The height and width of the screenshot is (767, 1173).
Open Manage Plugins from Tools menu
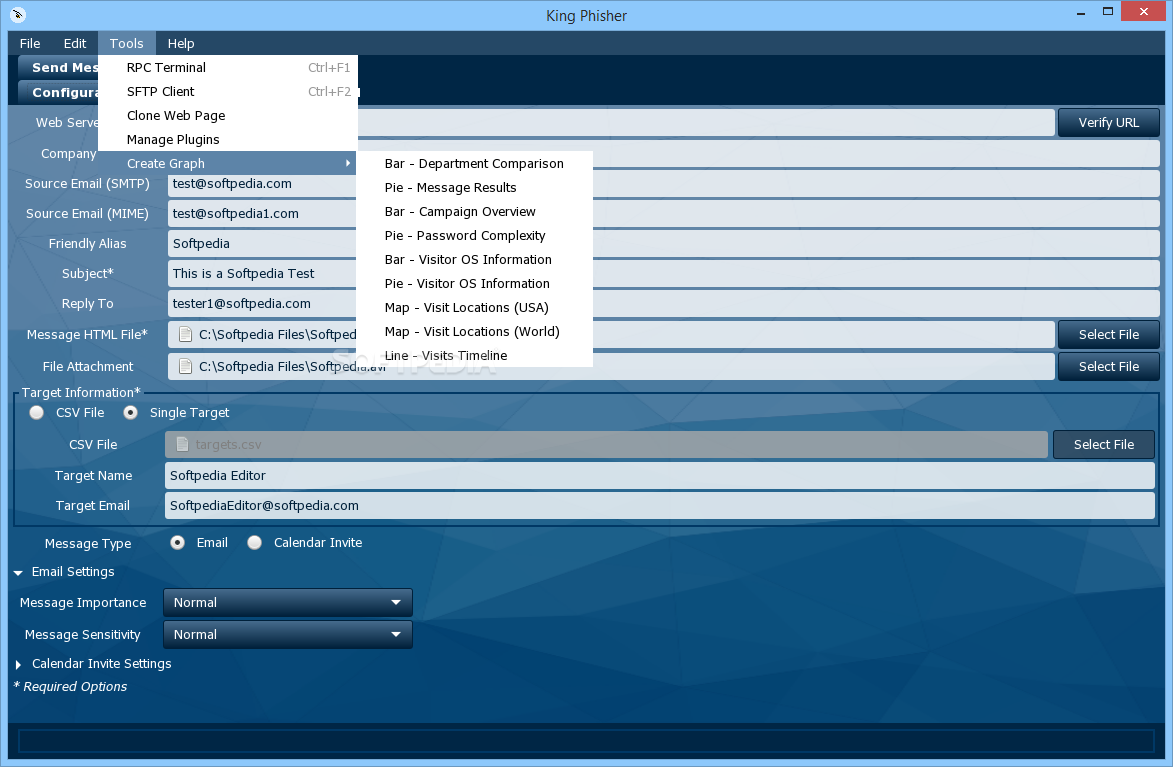[x=227, y=139]
